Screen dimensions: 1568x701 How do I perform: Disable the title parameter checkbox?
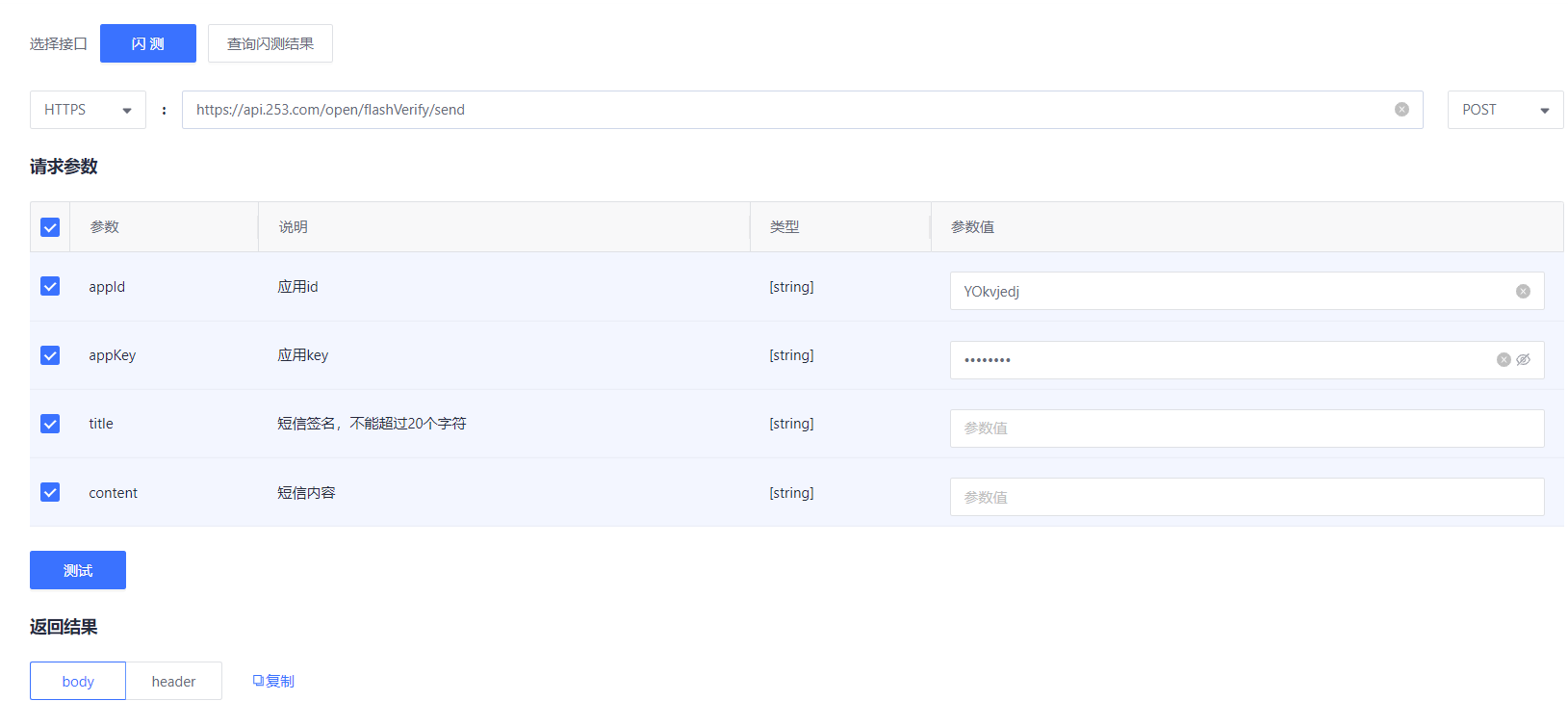50,424
